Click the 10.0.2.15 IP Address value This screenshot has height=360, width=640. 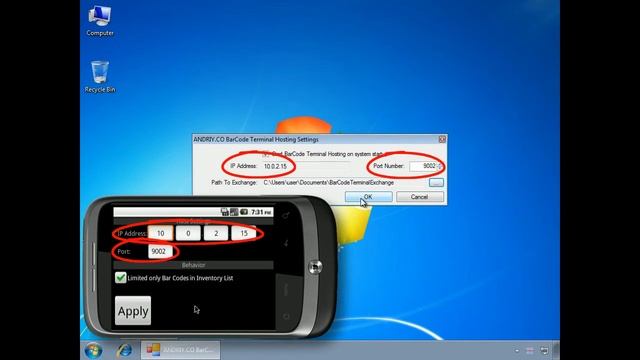(x=275, y=166)
